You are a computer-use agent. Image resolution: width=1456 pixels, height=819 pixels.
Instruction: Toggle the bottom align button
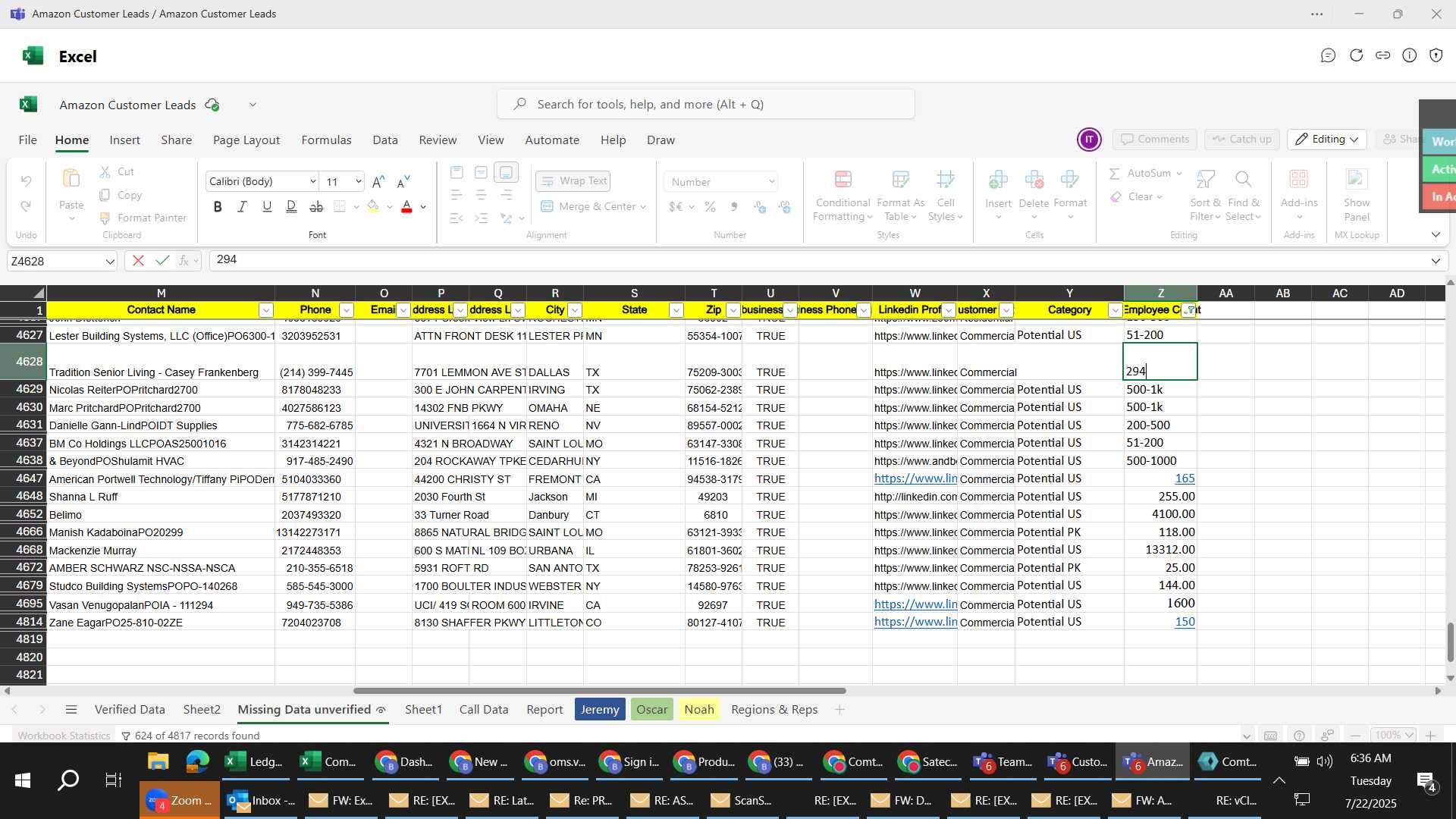506,172
